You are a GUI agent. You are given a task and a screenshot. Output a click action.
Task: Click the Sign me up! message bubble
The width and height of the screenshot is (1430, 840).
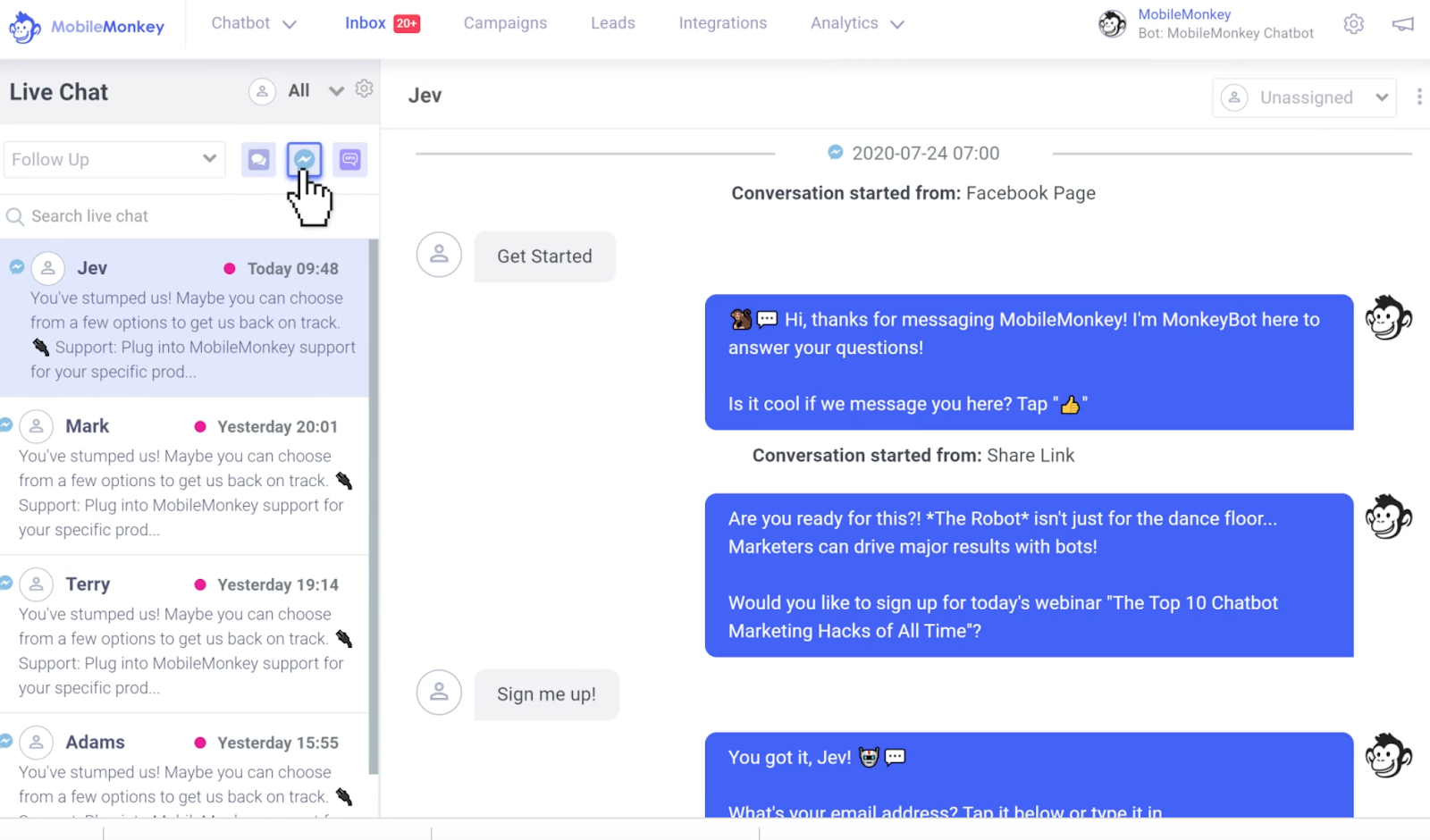(546, 694)
